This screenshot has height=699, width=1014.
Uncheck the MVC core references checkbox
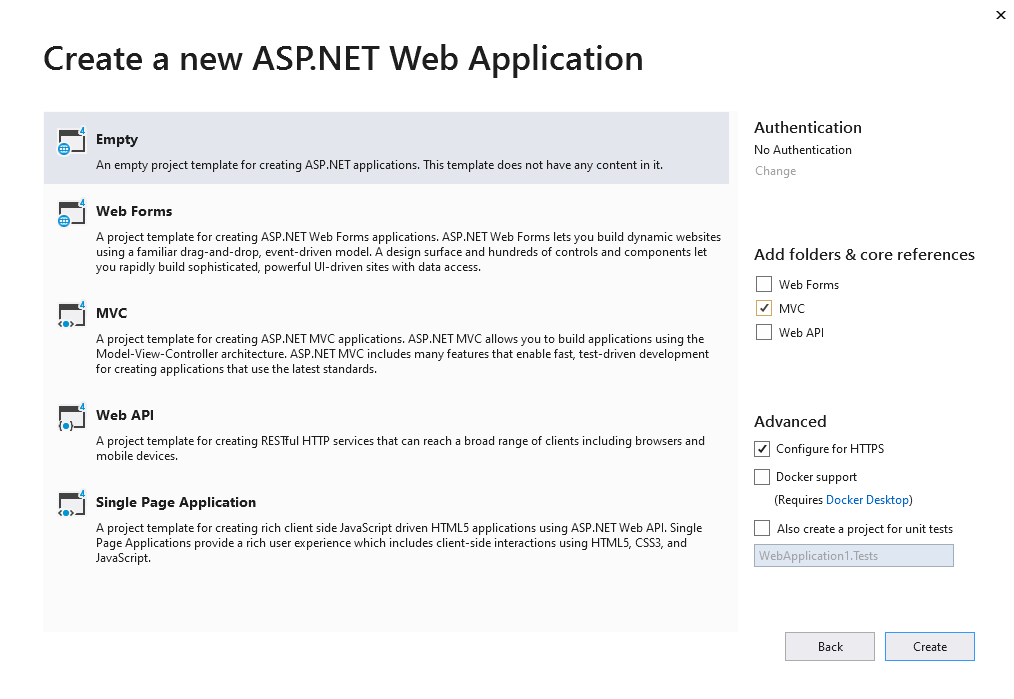(764, 309)
